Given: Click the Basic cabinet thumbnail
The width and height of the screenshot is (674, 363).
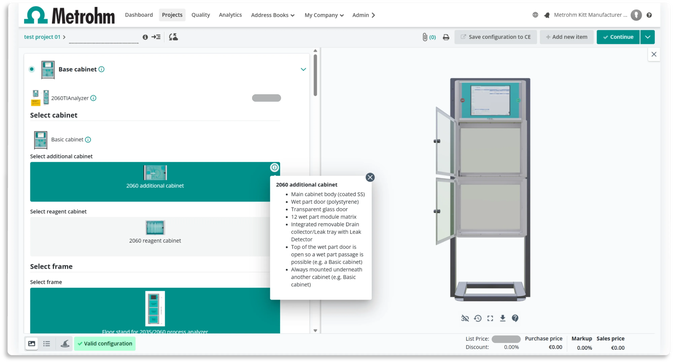Looking at the screenshot, I should (x=40, y=140).
